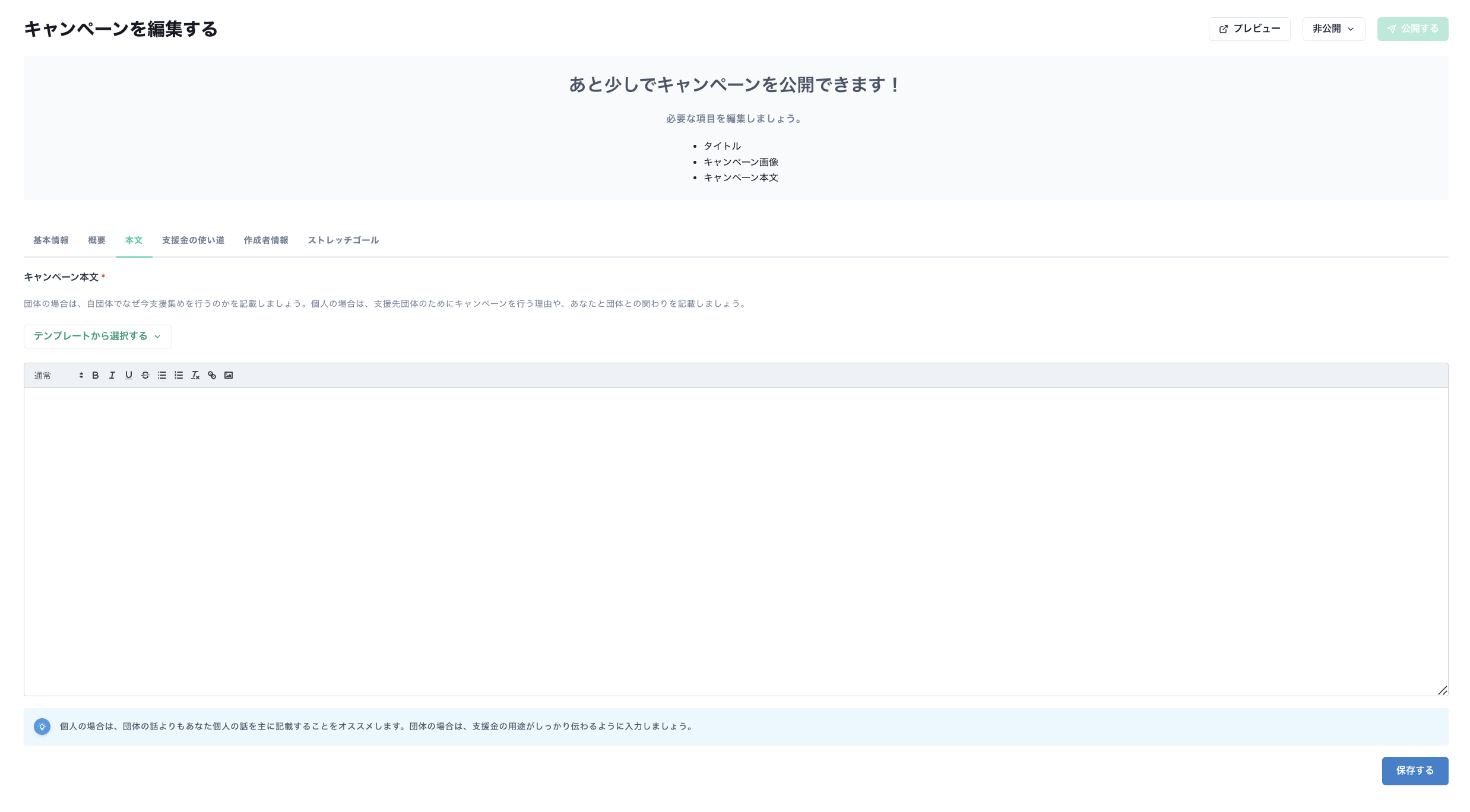
Task: Insert a bulleted list
Action: point(161,375)
